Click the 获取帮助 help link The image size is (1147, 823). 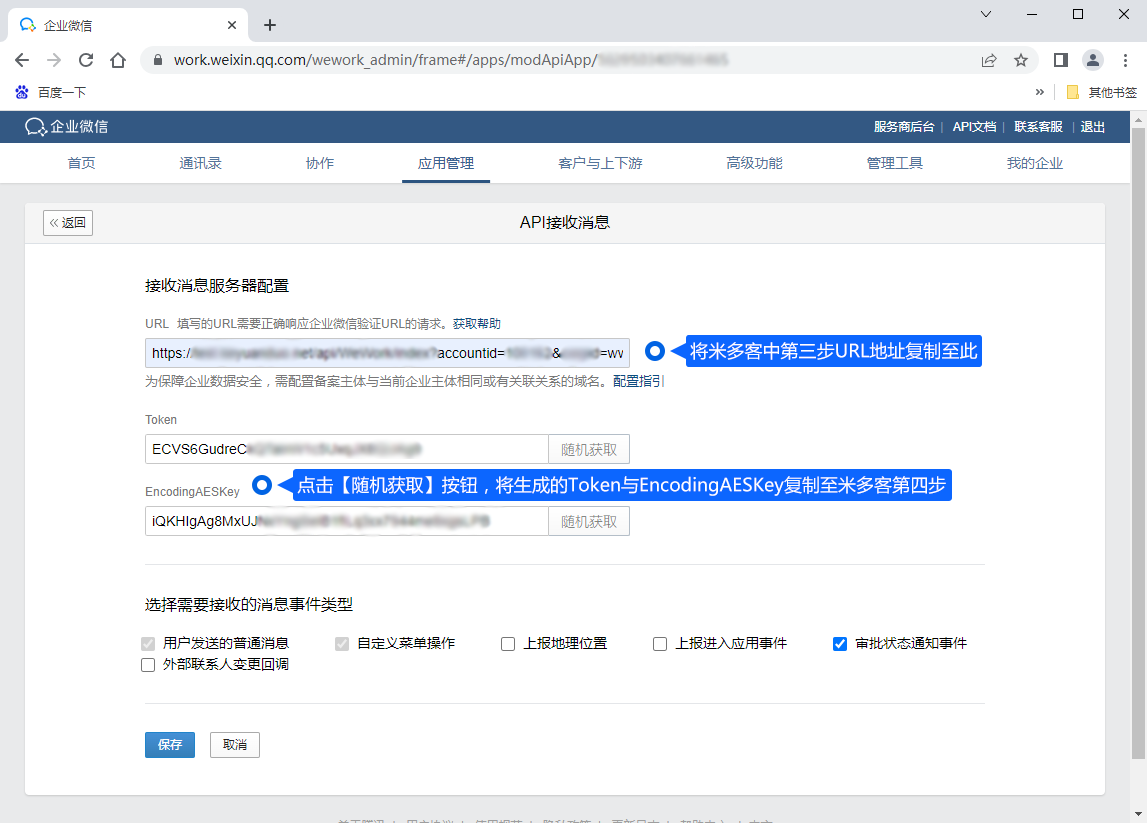click(477, 324)
